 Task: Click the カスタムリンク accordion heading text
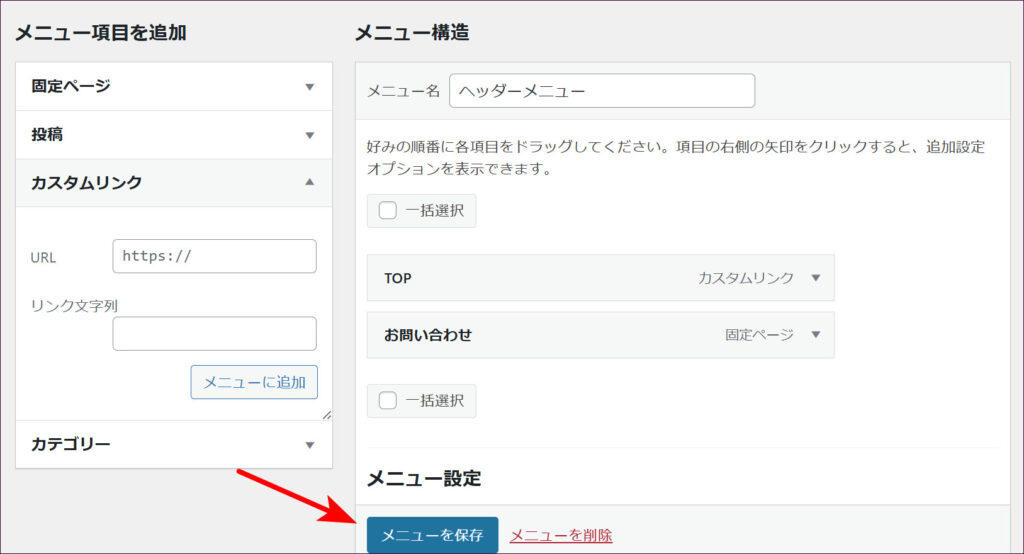tap(87, 182)
